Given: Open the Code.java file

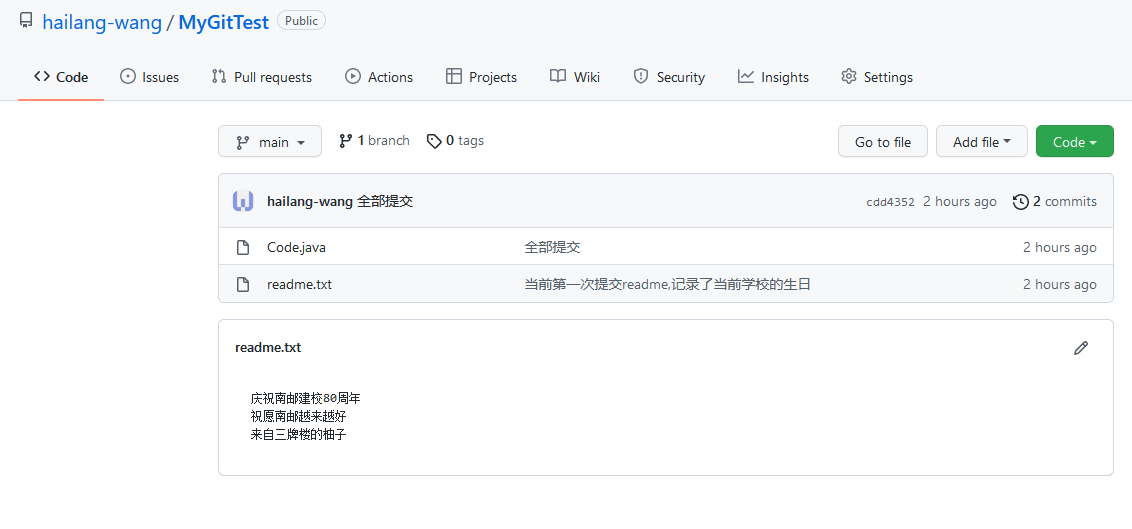Looking at the screenshot, I should pos(296,248).
